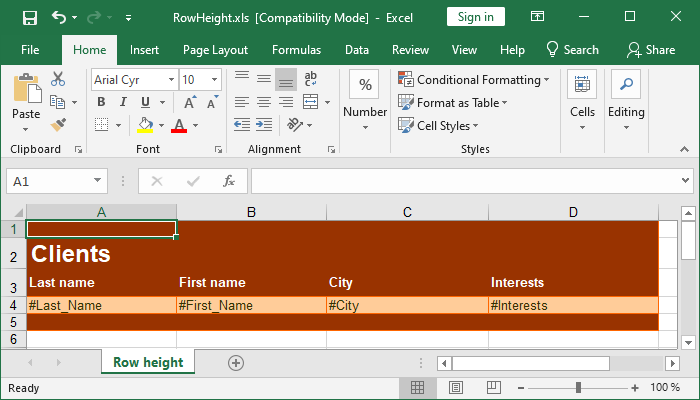Click the Sign in button
700x400 pixels.
(x=475, y=17)
